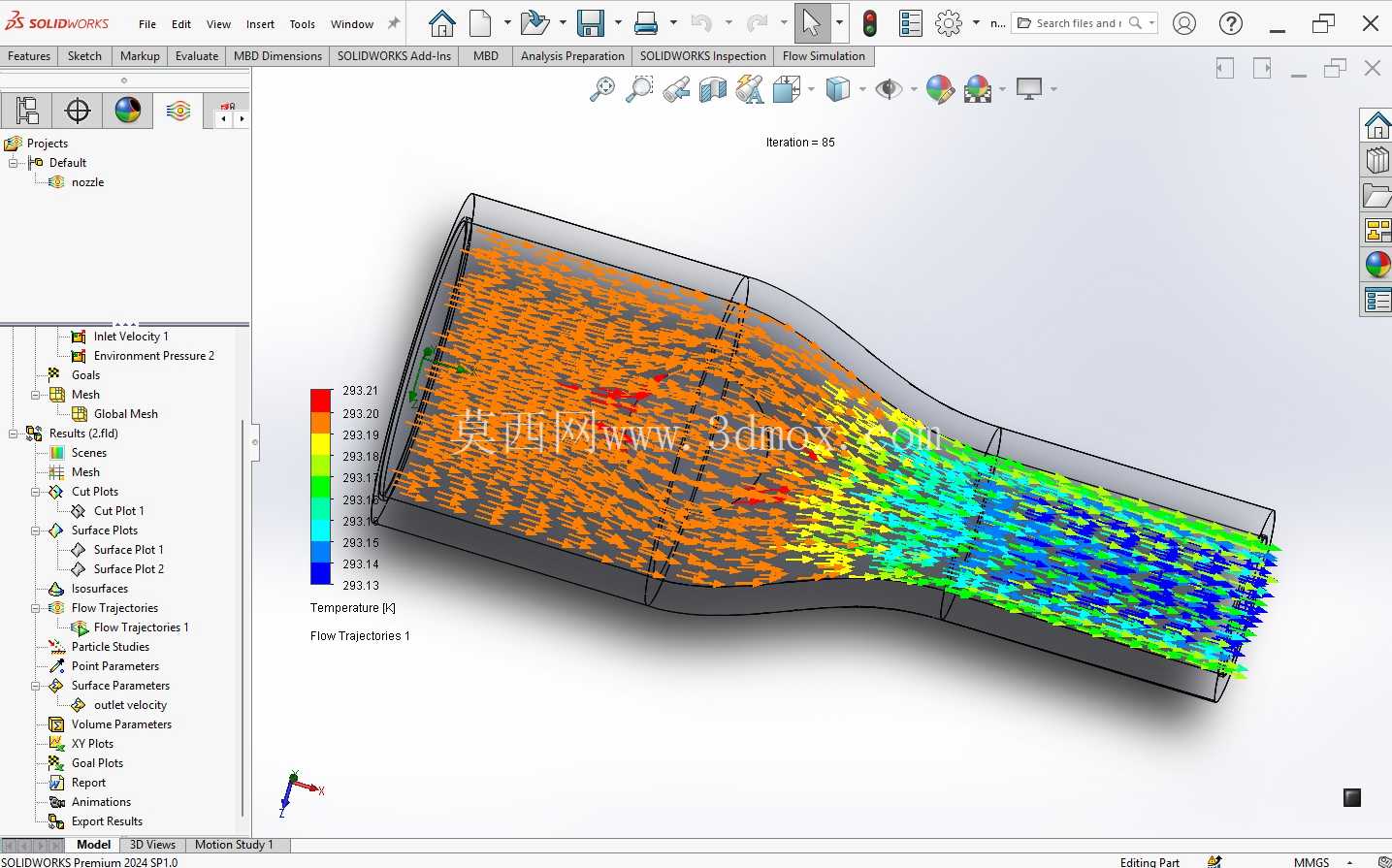Click the Select cursor tool
Screen dimensions: 1392x868
pyautogui.click(x=812, y=23)
